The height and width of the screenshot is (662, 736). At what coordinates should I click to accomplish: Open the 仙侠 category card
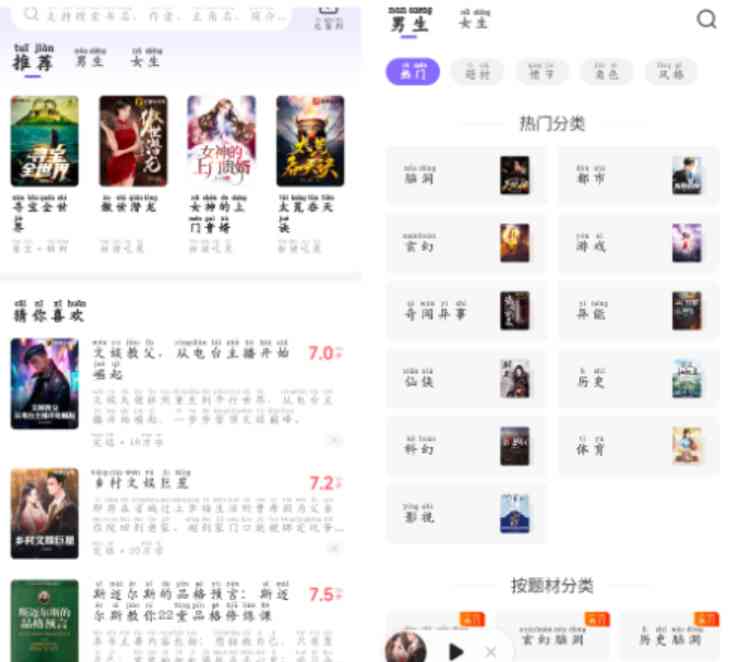pyautogui.click(x=466, y=378)
